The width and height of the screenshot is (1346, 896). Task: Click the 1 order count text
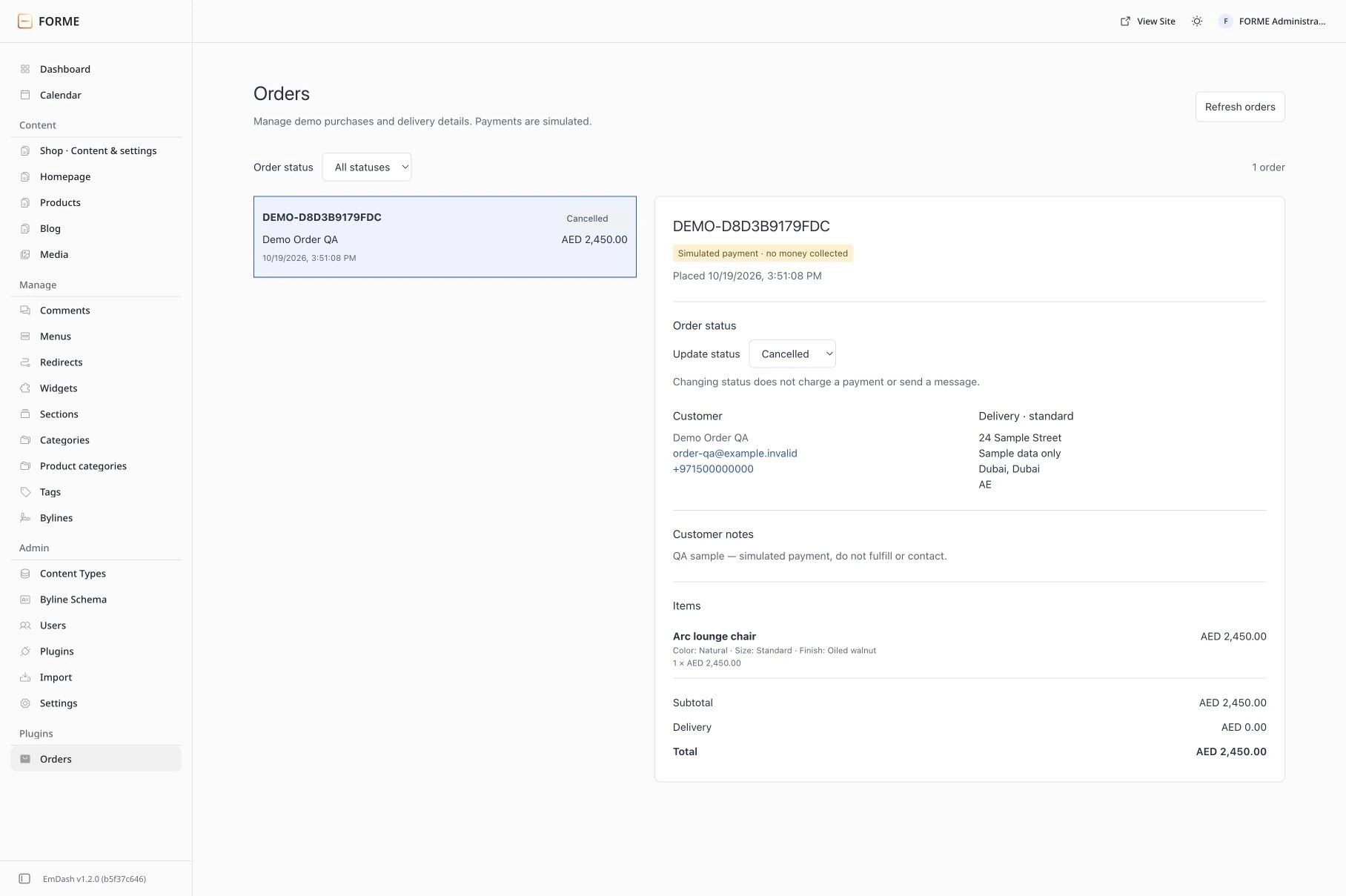click(x=1268, y=167)
